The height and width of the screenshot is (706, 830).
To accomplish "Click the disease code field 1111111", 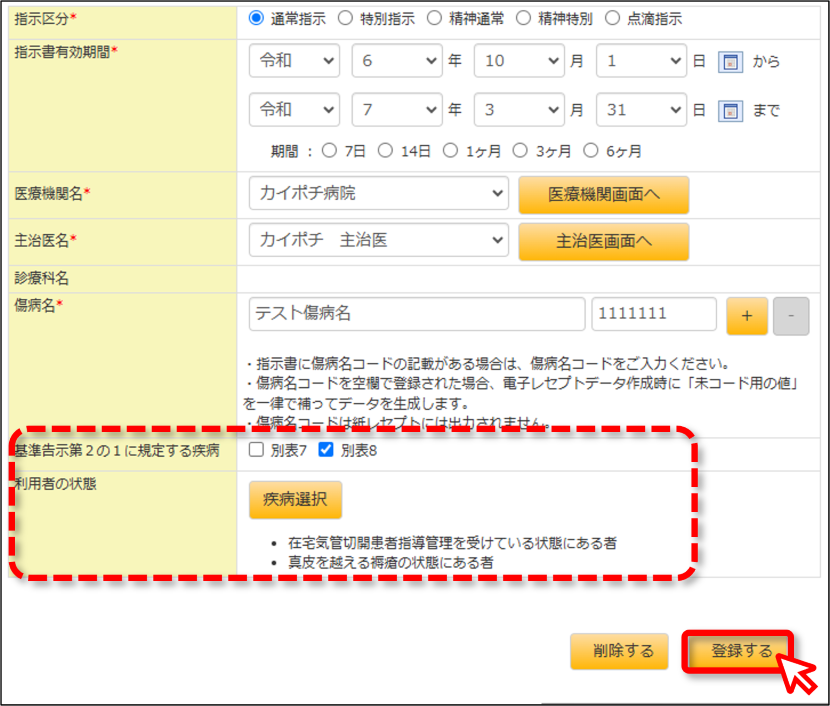I will (x=654, y=314).
